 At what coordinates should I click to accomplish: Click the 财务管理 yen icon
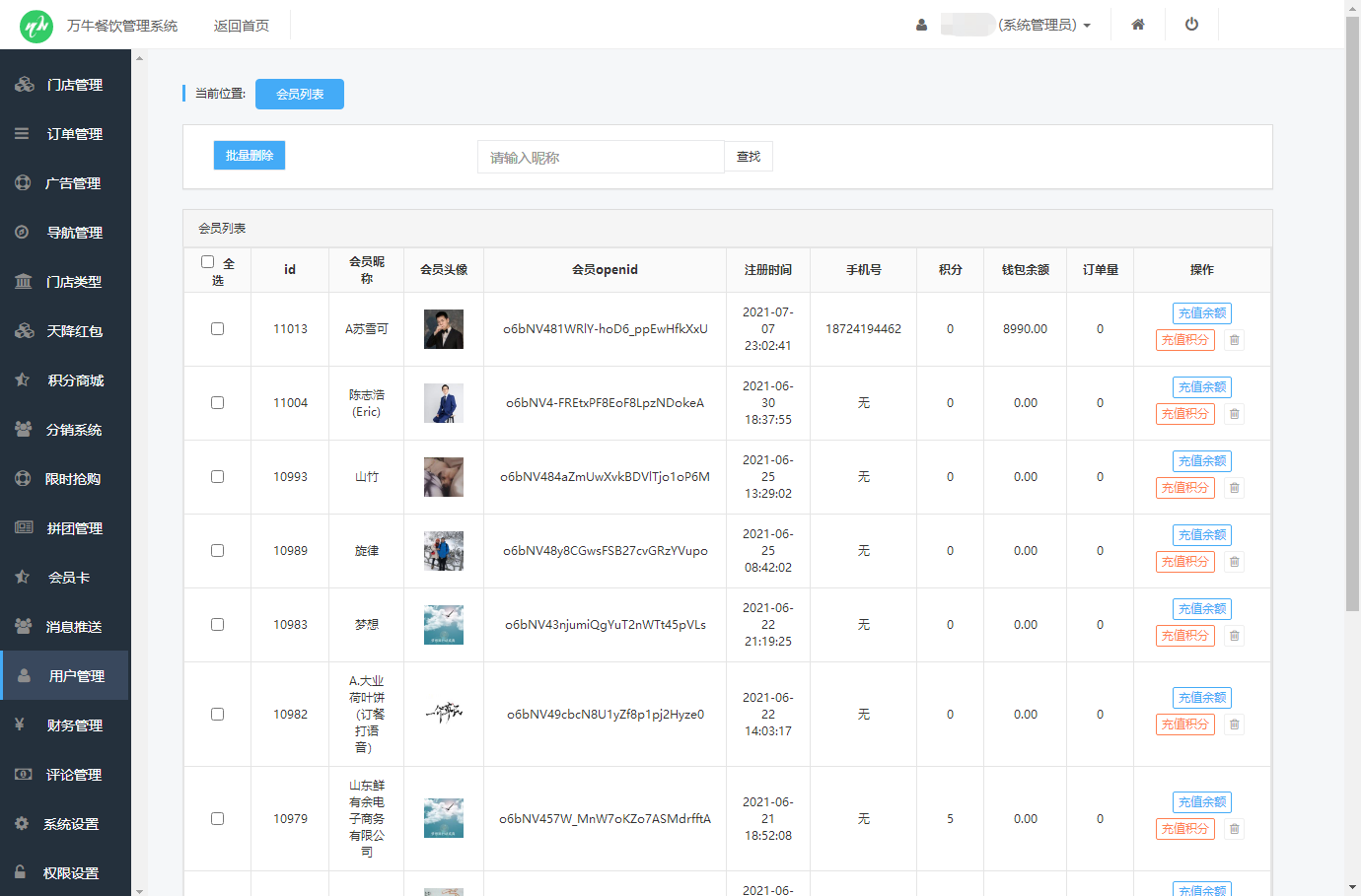click(20, 724)
